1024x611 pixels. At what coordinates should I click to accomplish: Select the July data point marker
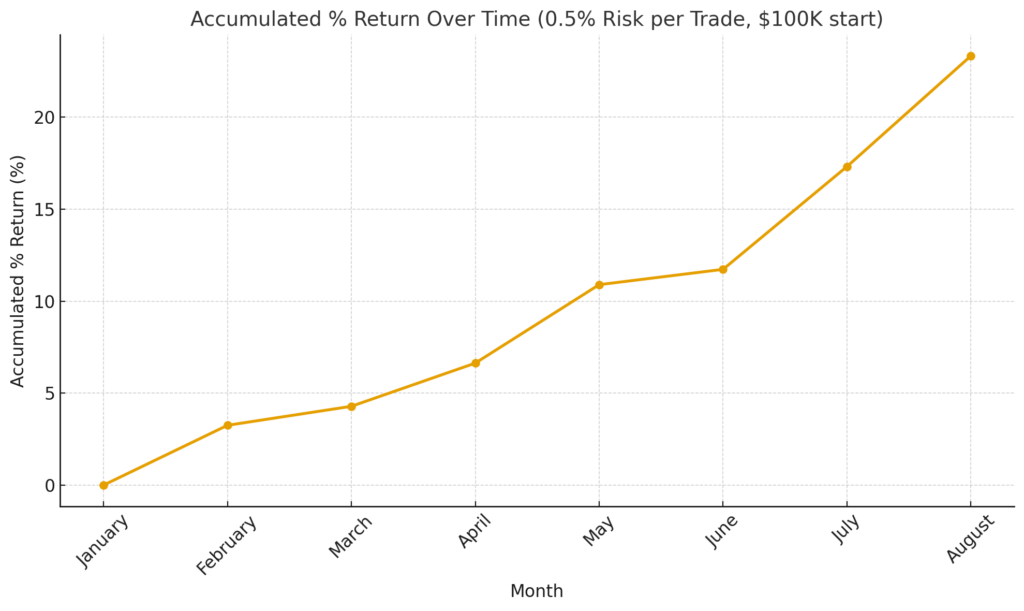coord(847,167)
